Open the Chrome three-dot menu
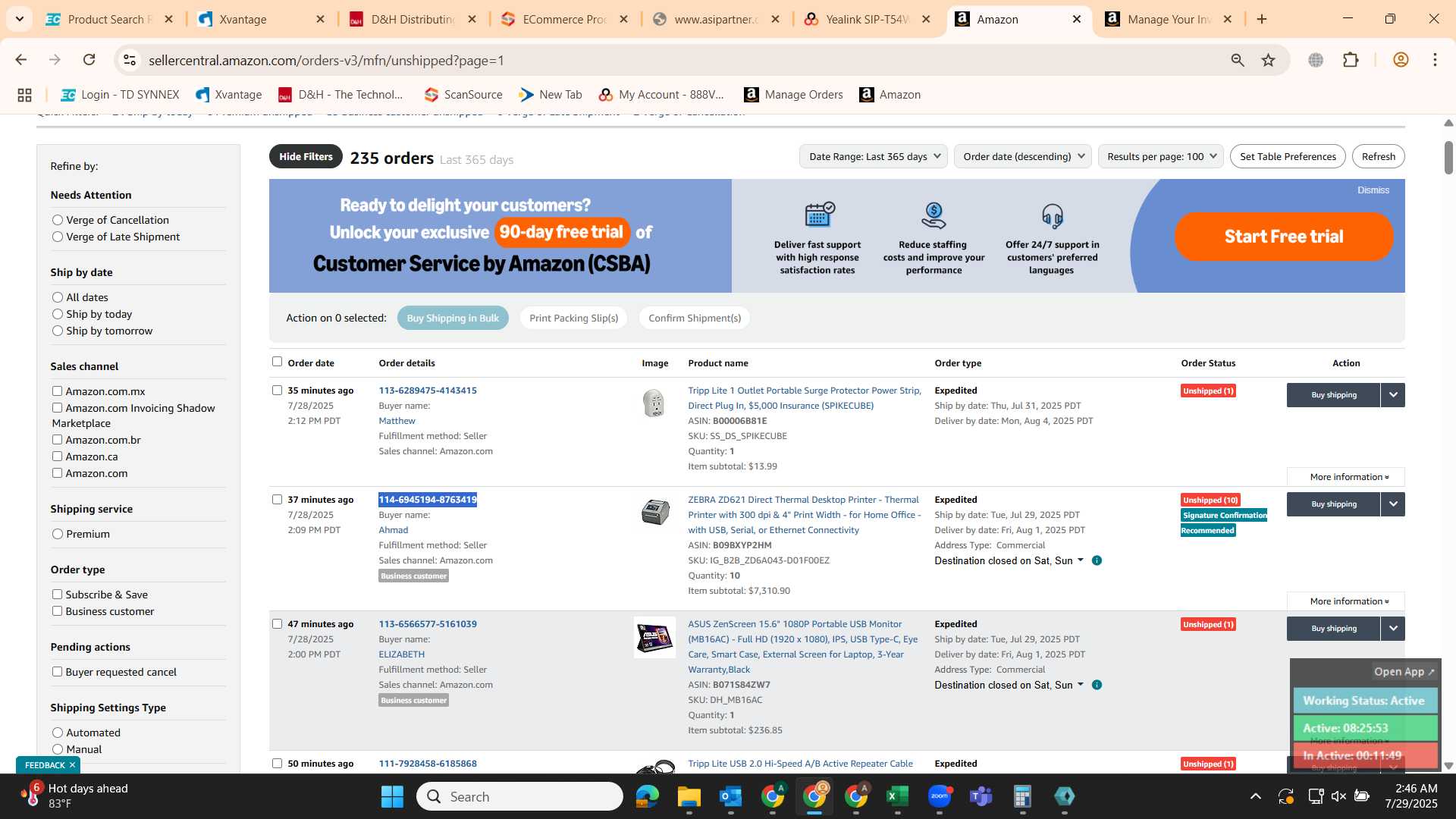 point(1435,60)
